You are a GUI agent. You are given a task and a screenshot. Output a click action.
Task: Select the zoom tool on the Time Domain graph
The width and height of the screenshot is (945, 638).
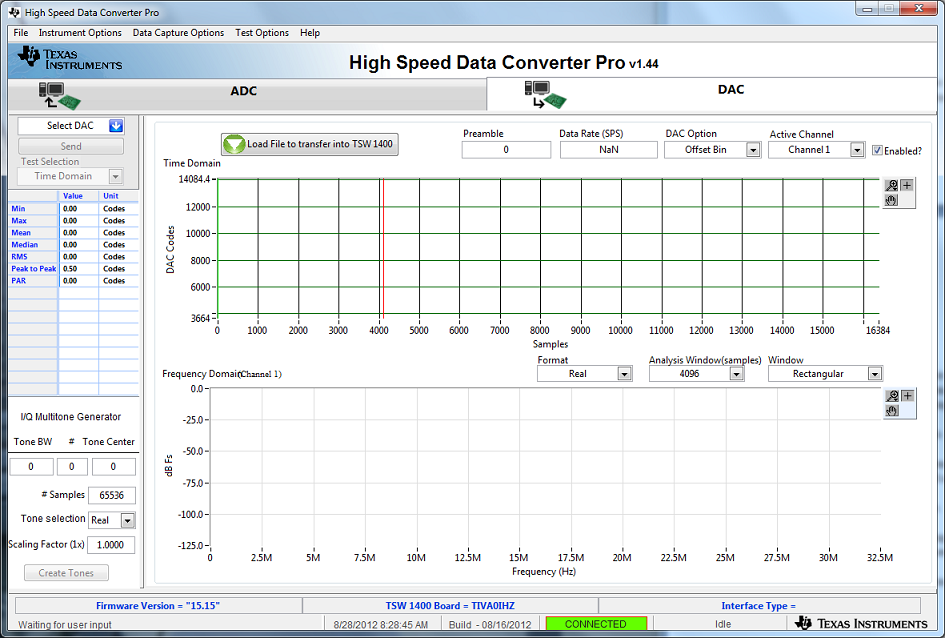pos(891,186)
